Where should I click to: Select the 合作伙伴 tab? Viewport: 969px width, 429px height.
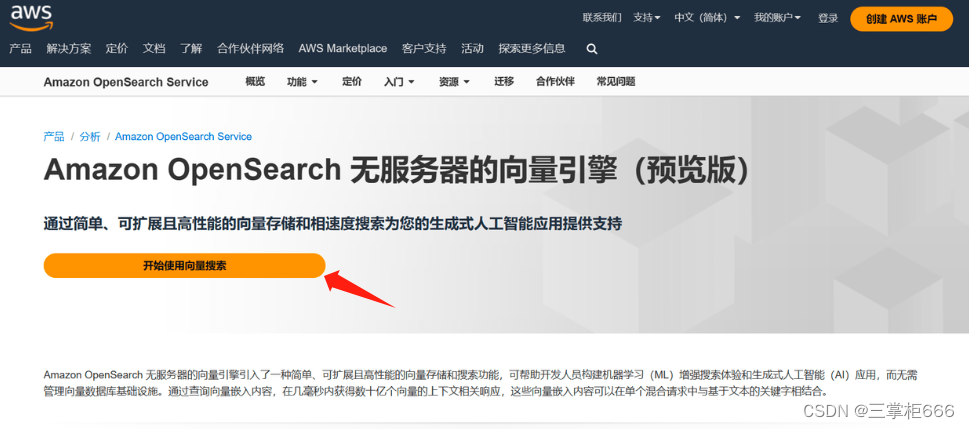[555, 82]
